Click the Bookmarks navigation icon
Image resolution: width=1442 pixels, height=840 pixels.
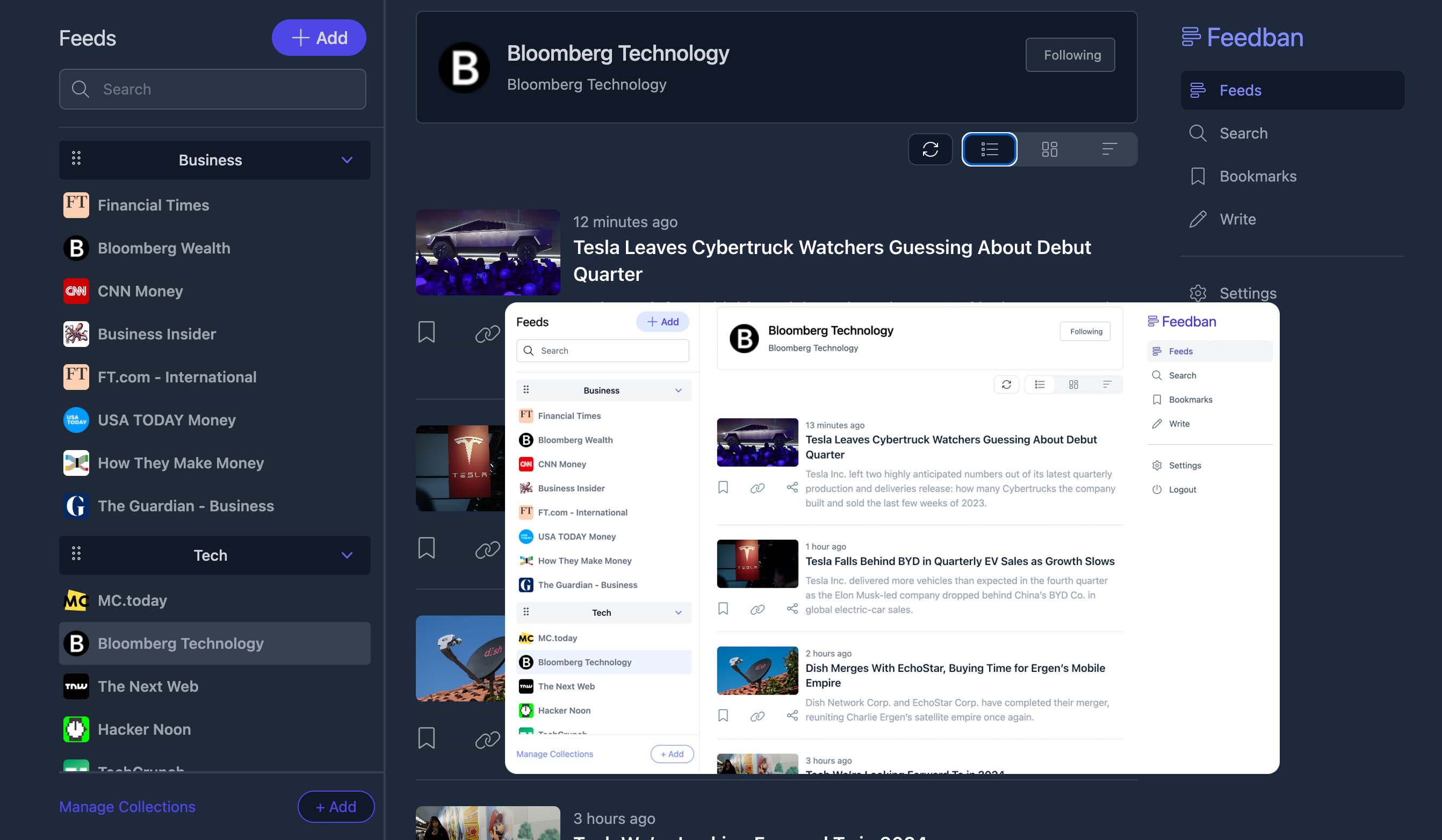click(1197, 176)
